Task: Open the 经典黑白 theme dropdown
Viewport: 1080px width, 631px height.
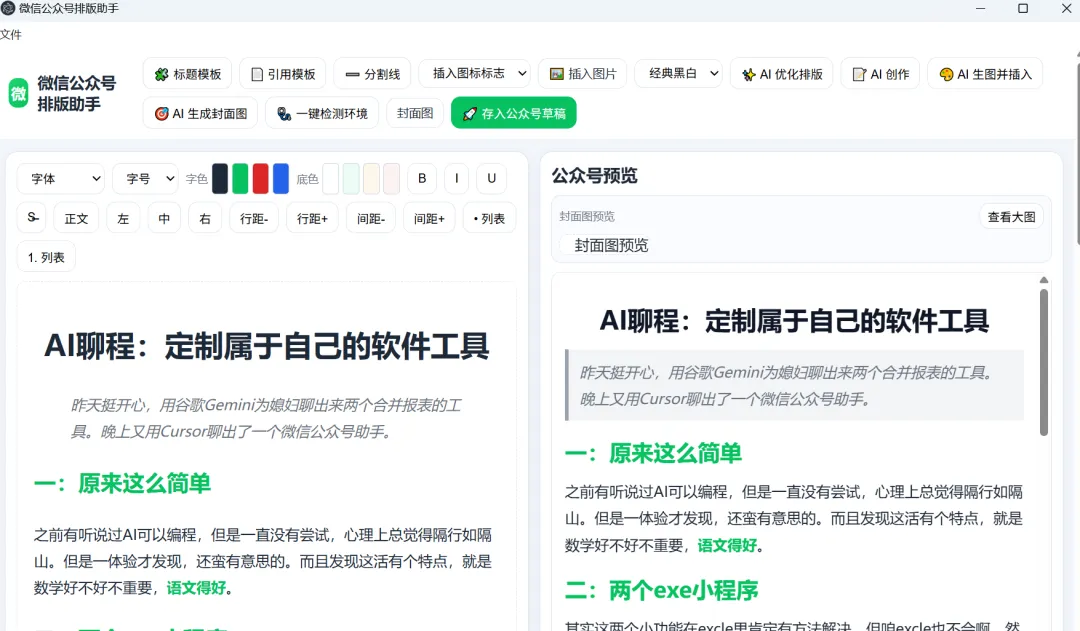Action: click(678, 73)
